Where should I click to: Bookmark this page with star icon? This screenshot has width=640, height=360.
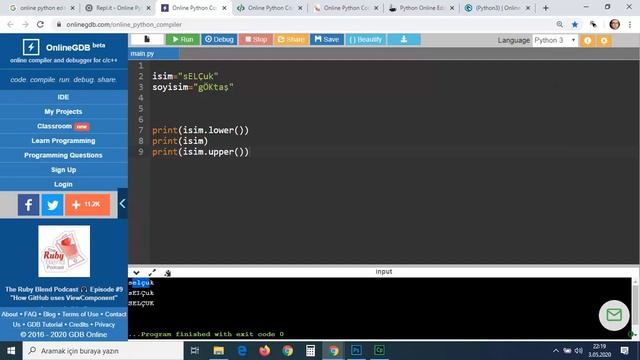tap(575, 24)
